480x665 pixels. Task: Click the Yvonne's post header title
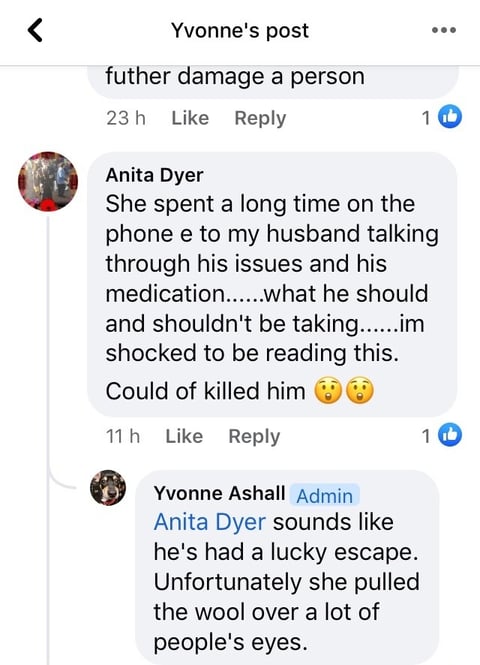pyautogui.click(x=240, y=31)
